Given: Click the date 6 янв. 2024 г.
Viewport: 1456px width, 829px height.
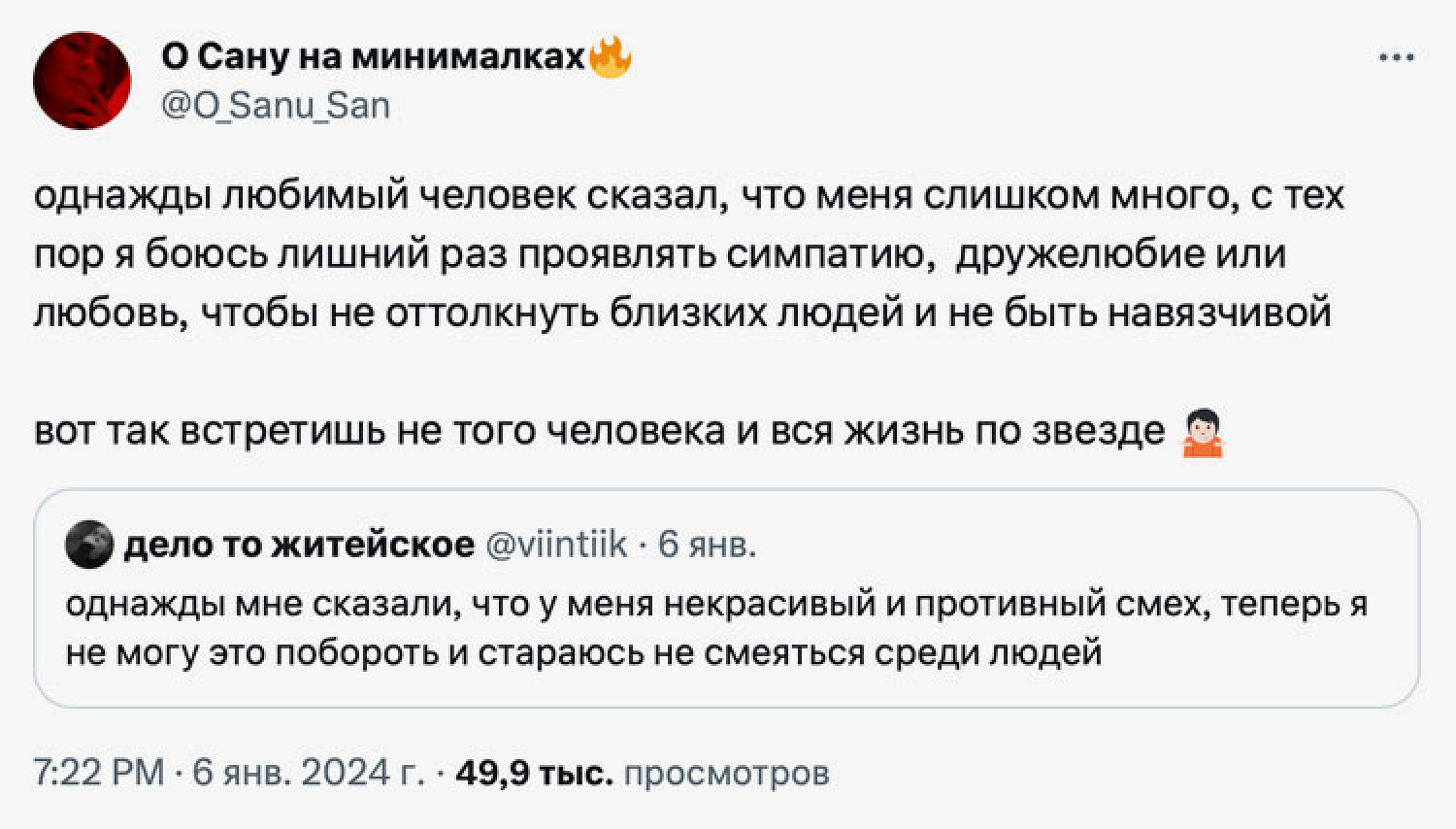Looking at the screenshot, I should (x=308, y=773).
